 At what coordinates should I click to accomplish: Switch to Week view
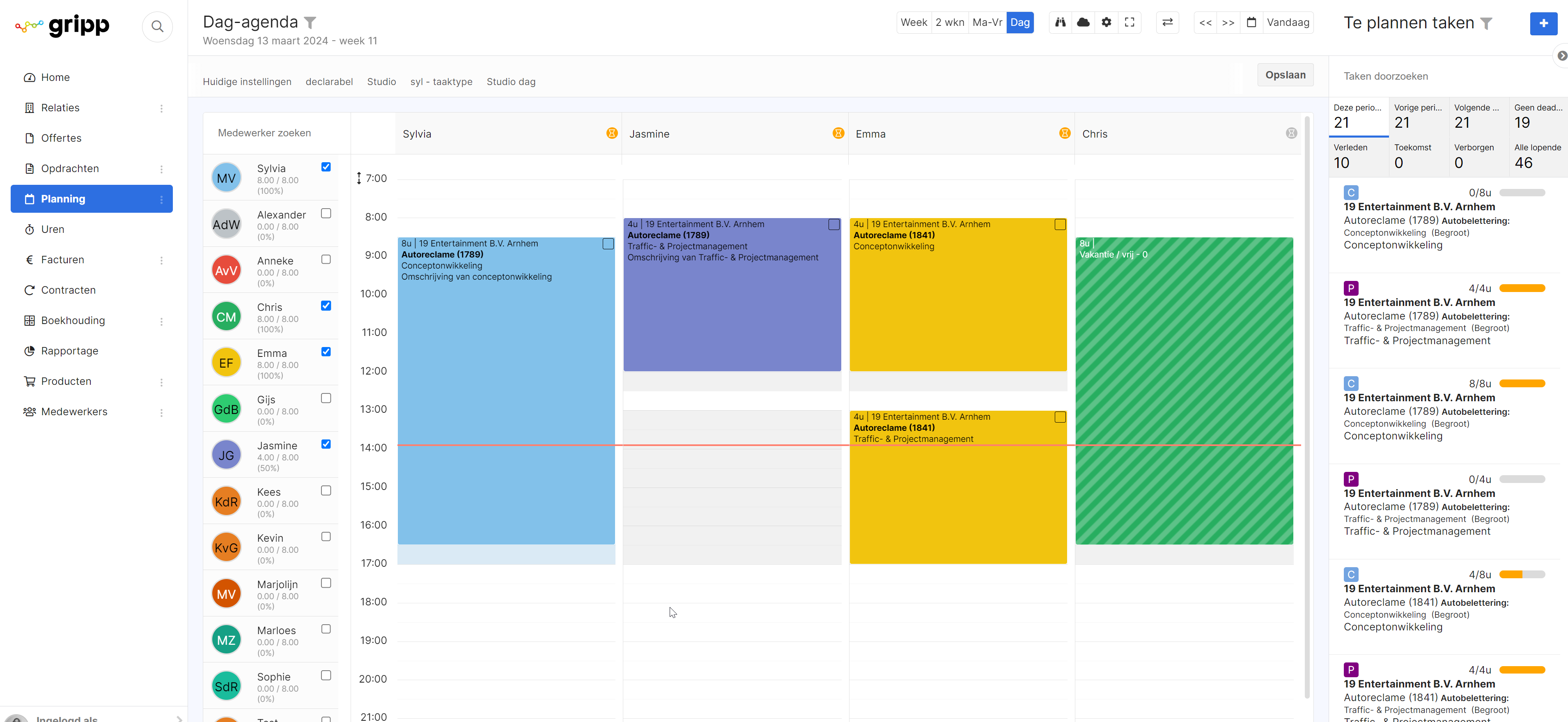pyautogui.click(x=914, y=23)
